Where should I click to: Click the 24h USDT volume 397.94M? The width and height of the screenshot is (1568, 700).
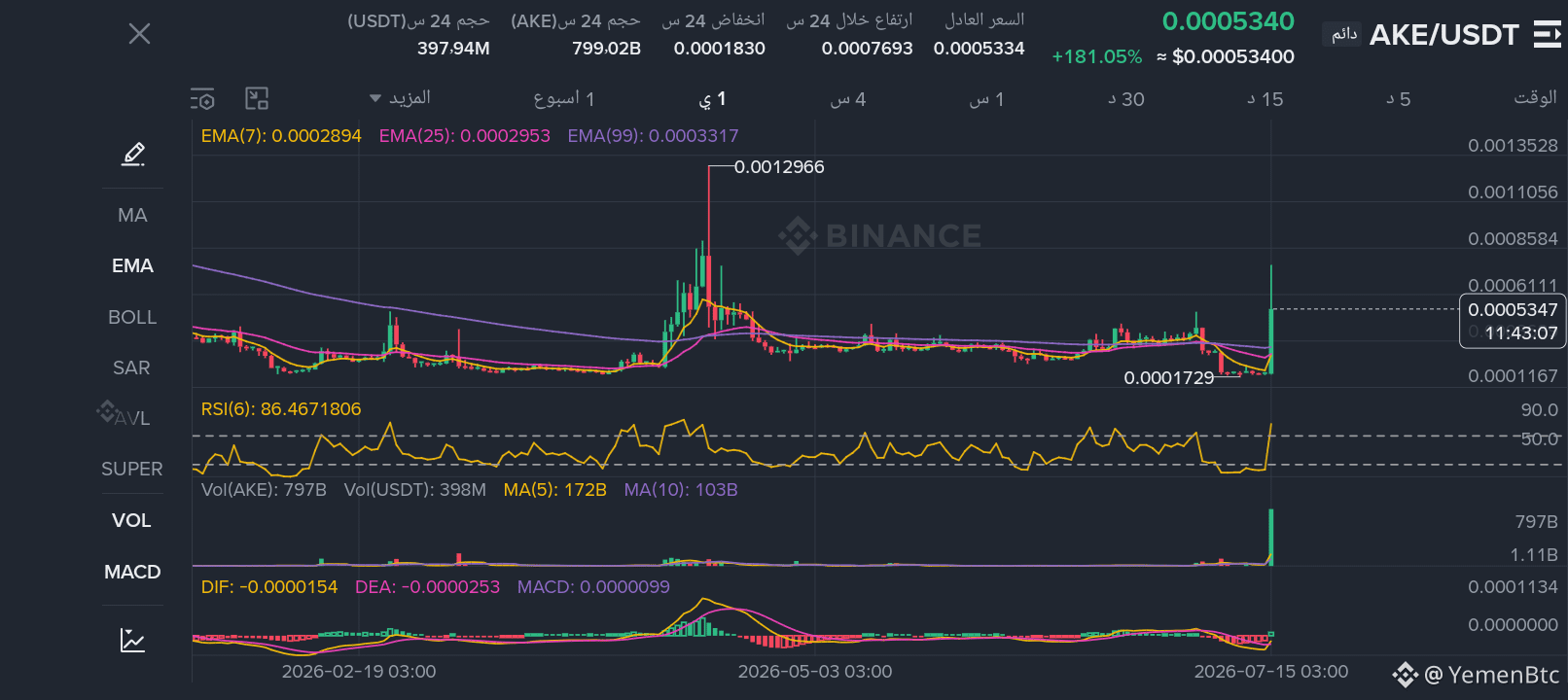[x=453, y=48]
